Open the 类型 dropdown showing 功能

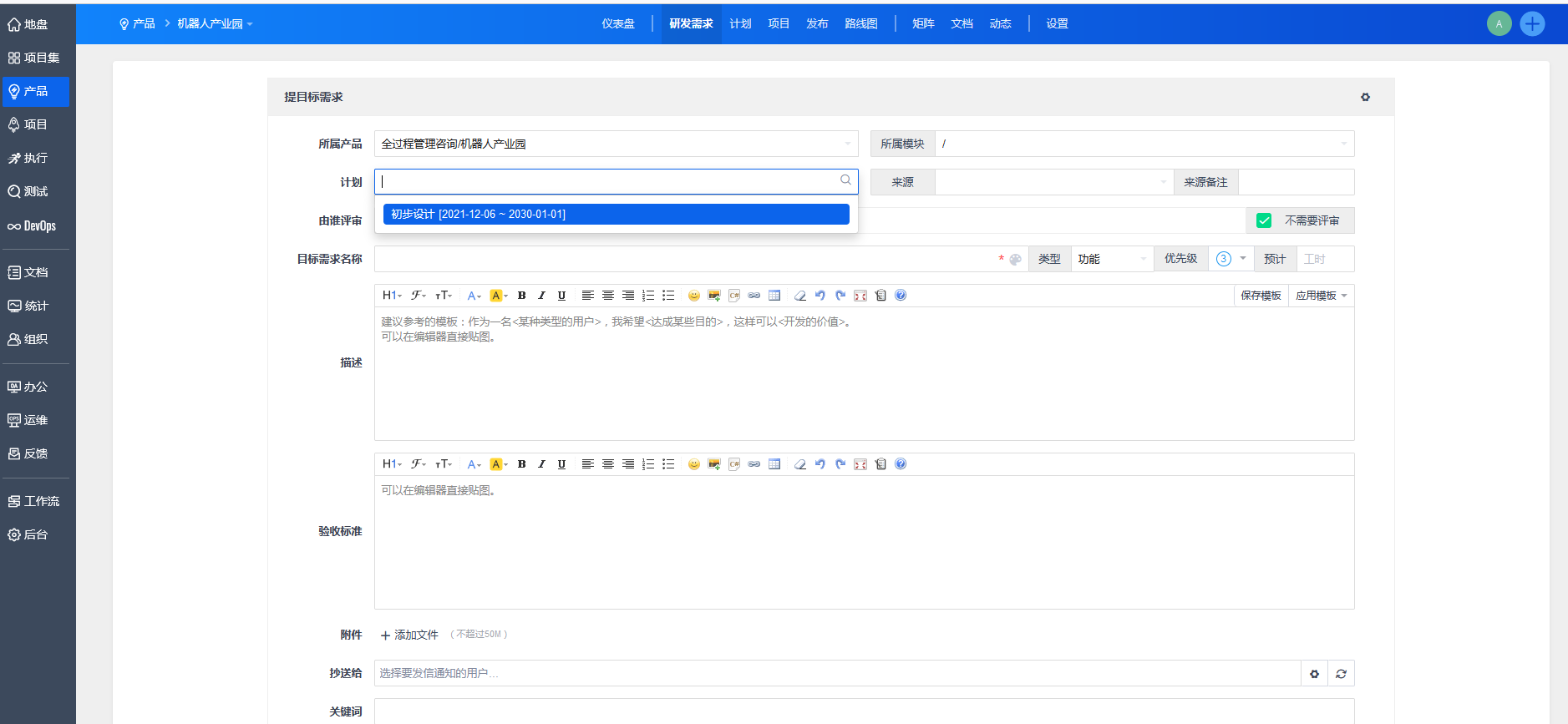pos(1111,260)
